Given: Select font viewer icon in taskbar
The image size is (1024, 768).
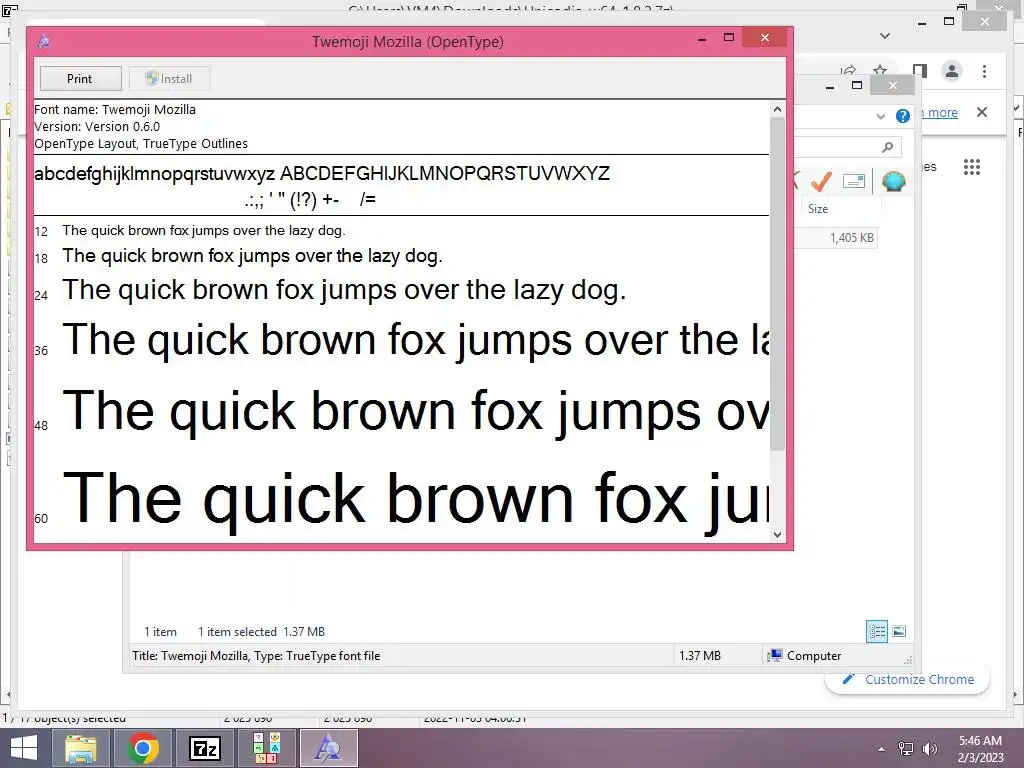Looking at the screenshot, I should 329,748.
